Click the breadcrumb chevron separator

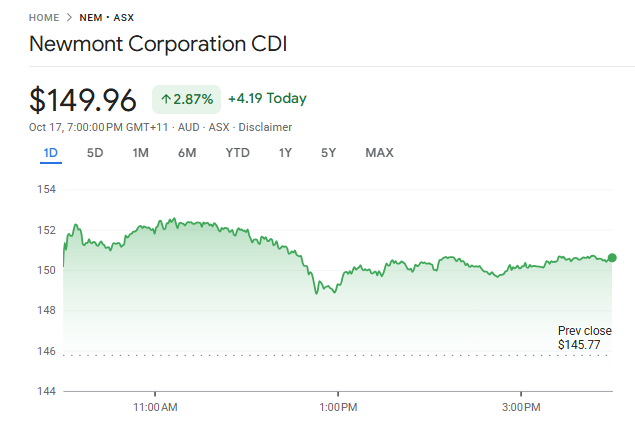click(x=69, y=18)
